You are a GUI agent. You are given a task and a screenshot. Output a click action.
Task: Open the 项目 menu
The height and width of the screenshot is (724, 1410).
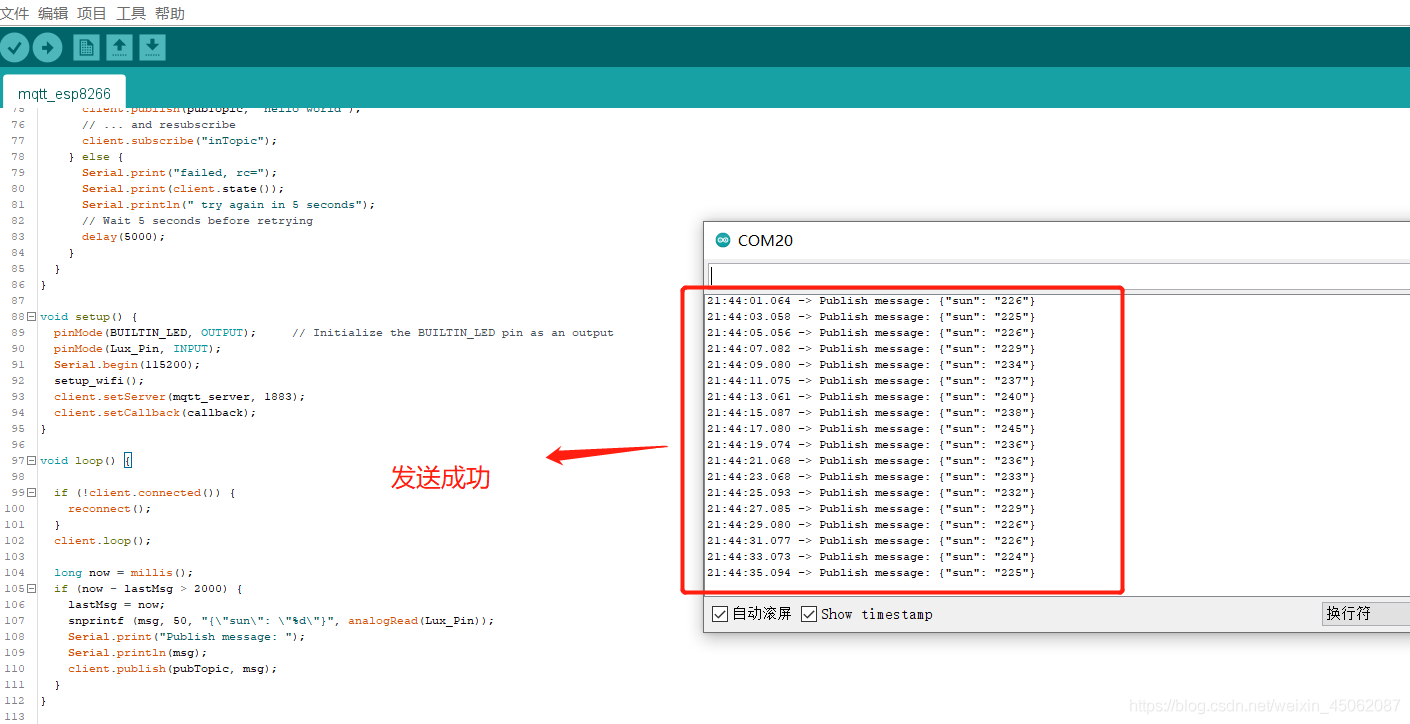pyautogui.click(x=92, y=13)
